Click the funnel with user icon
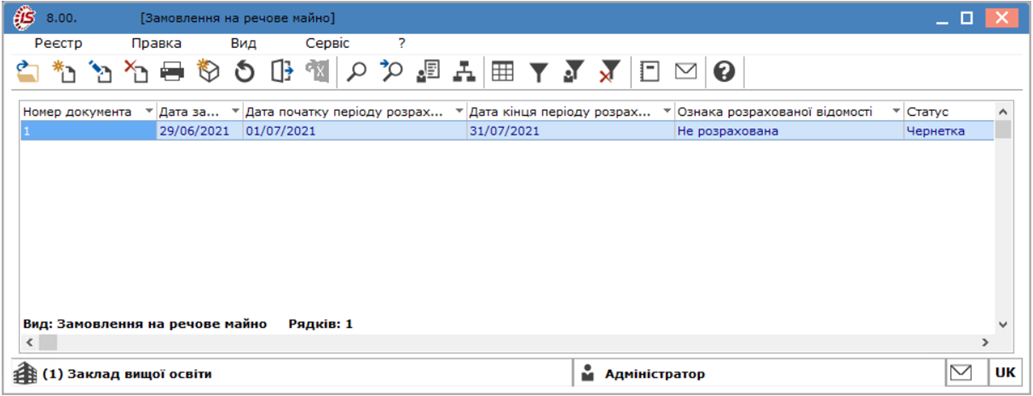The height and width of the screenshot is (396, 1033). click(574, 71)
